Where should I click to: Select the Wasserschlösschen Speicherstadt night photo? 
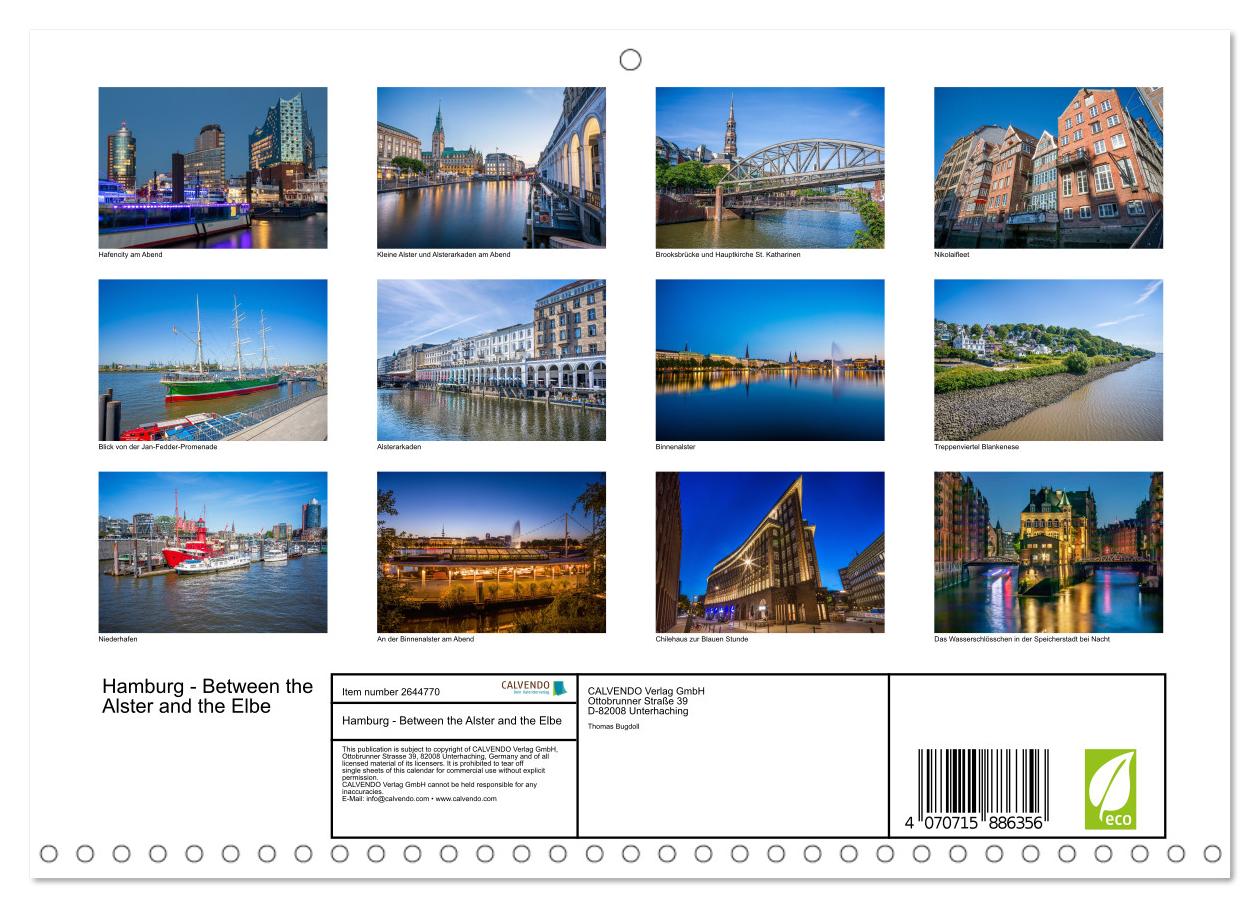(x=1048, y=552)
